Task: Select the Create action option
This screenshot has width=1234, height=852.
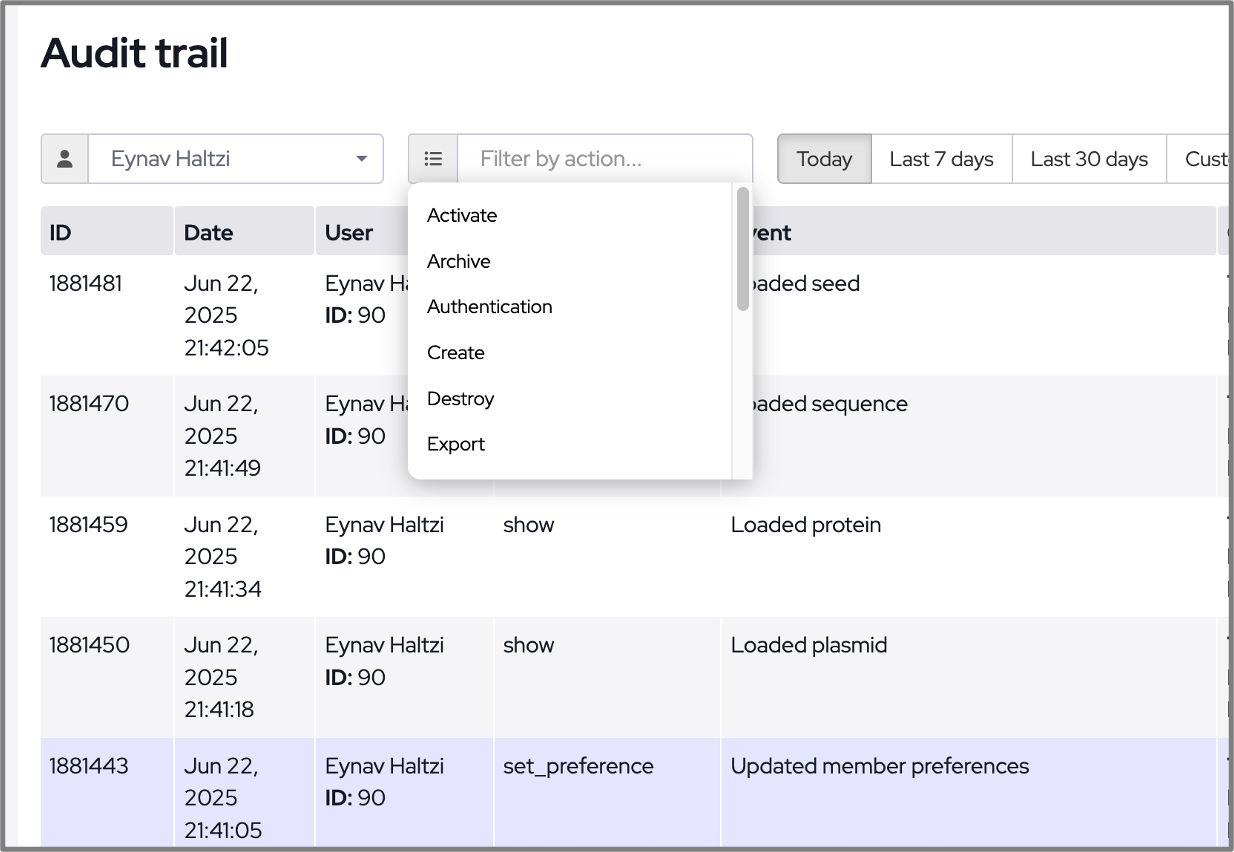Action: [456, 353]
